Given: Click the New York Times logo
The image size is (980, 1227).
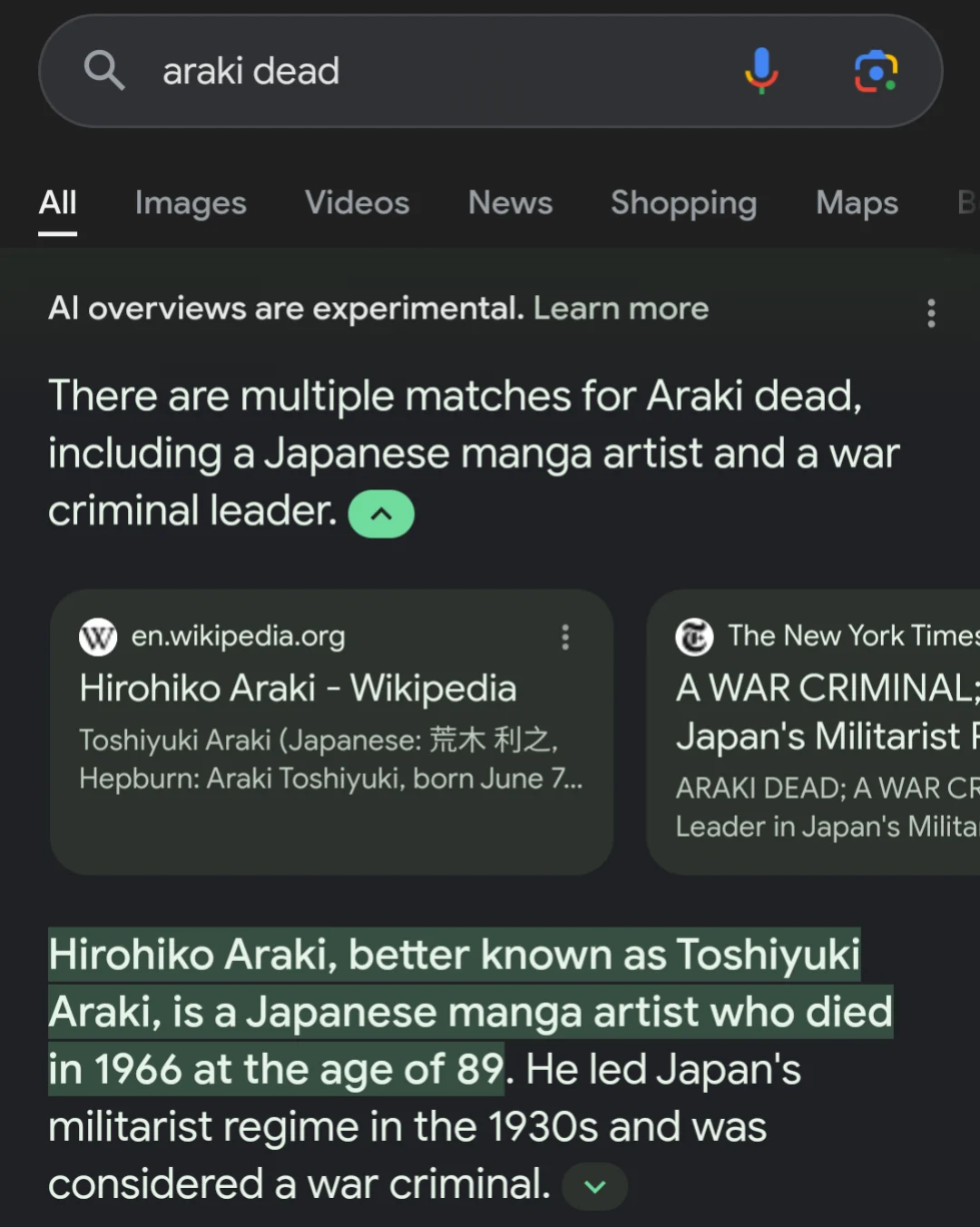Looking at the screenshot, I should (694, 636).
